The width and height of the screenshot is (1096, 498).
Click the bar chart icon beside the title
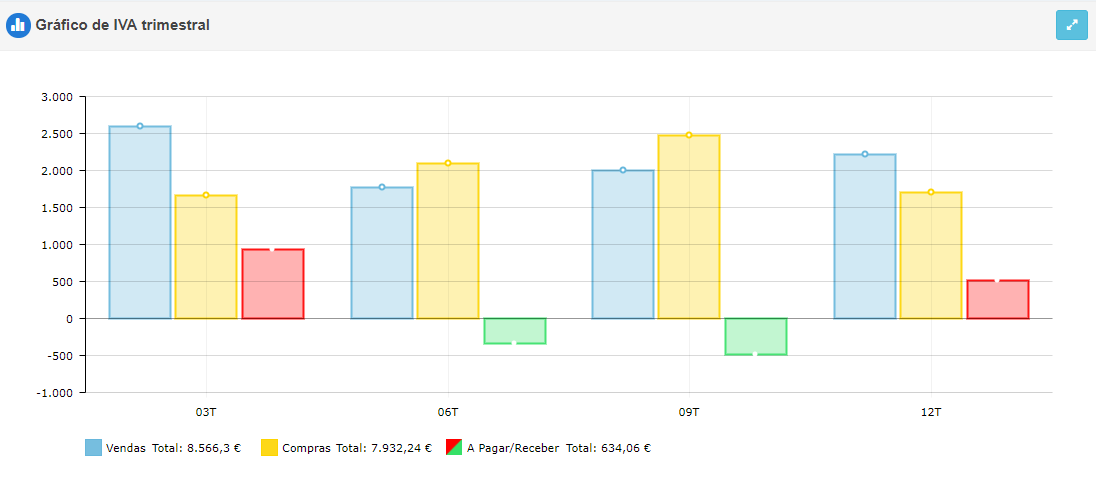(x=18, y=25)
